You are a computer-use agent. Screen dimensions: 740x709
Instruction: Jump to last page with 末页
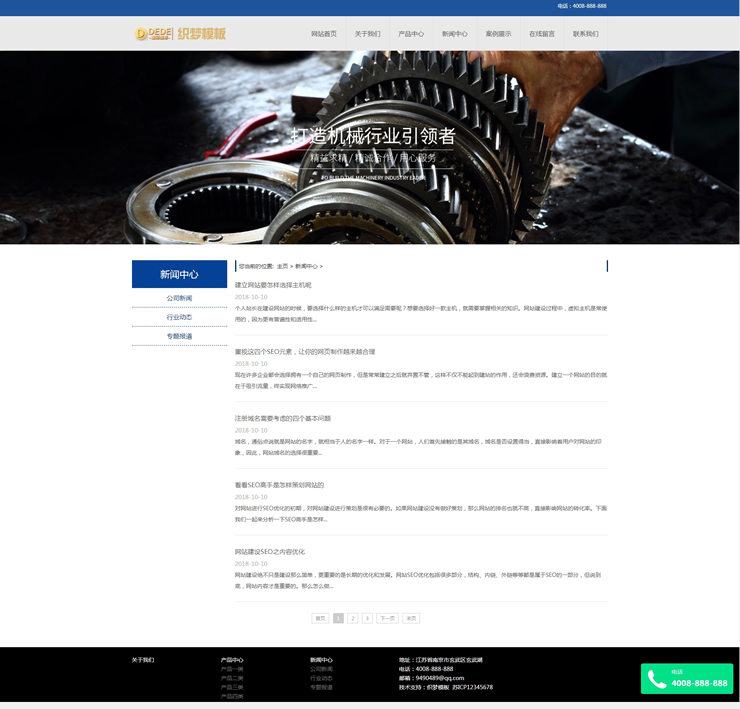click(411, 618)
